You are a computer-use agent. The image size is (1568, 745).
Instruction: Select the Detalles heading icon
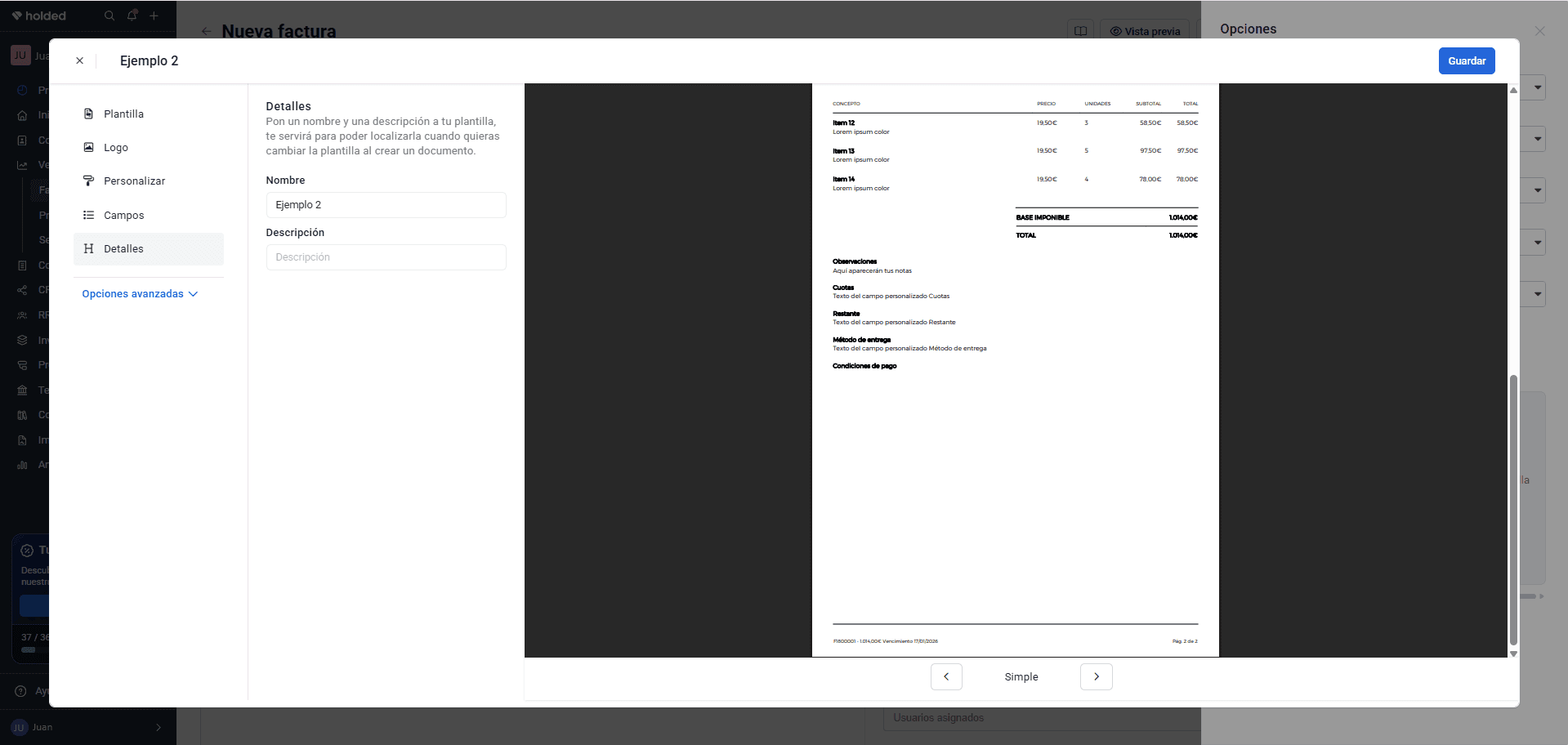[88, 249]
